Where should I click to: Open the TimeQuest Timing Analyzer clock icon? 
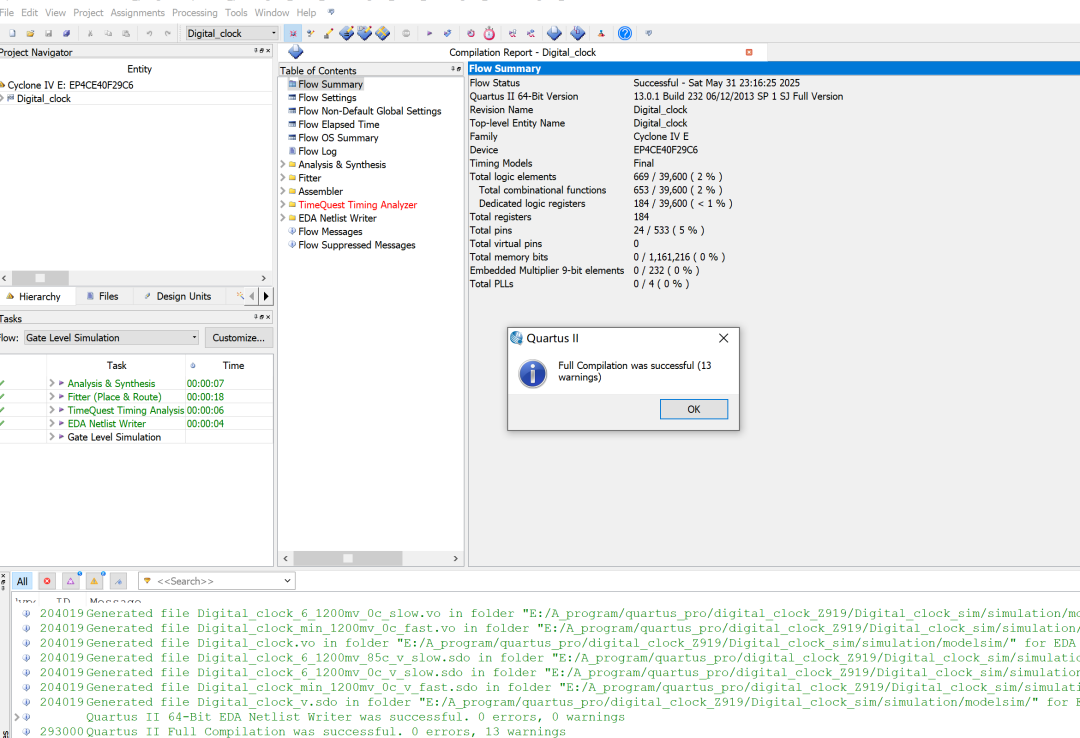click(x=489, y=33)
